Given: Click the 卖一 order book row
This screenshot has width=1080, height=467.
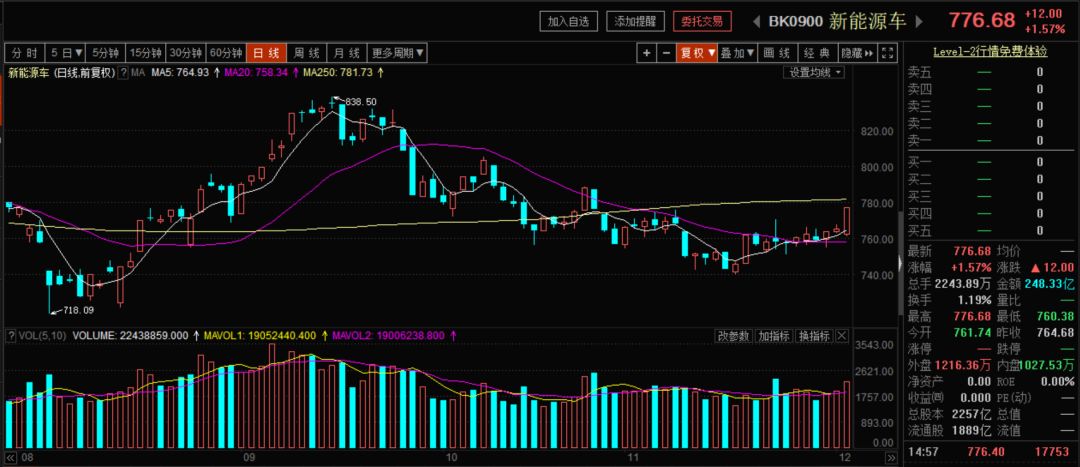Looking at the screenshot, I should click(x=990, y=141).
